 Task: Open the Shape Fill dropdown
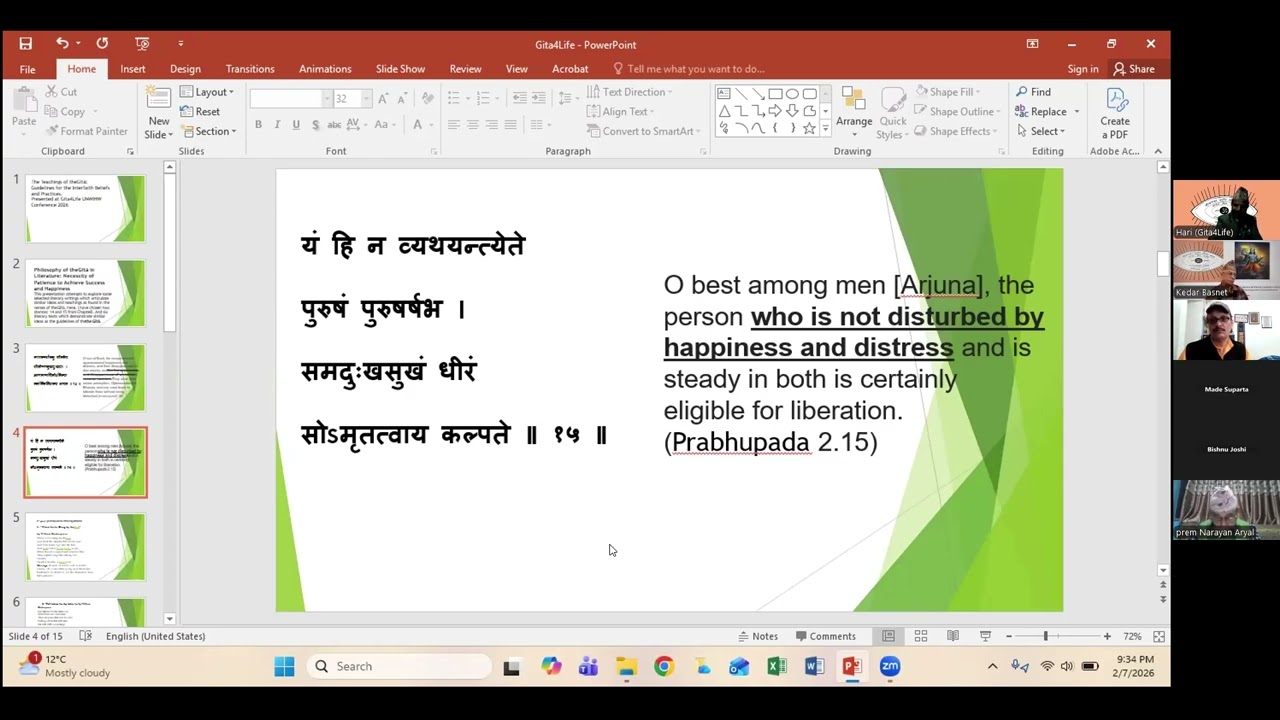(x=948, y=92)
